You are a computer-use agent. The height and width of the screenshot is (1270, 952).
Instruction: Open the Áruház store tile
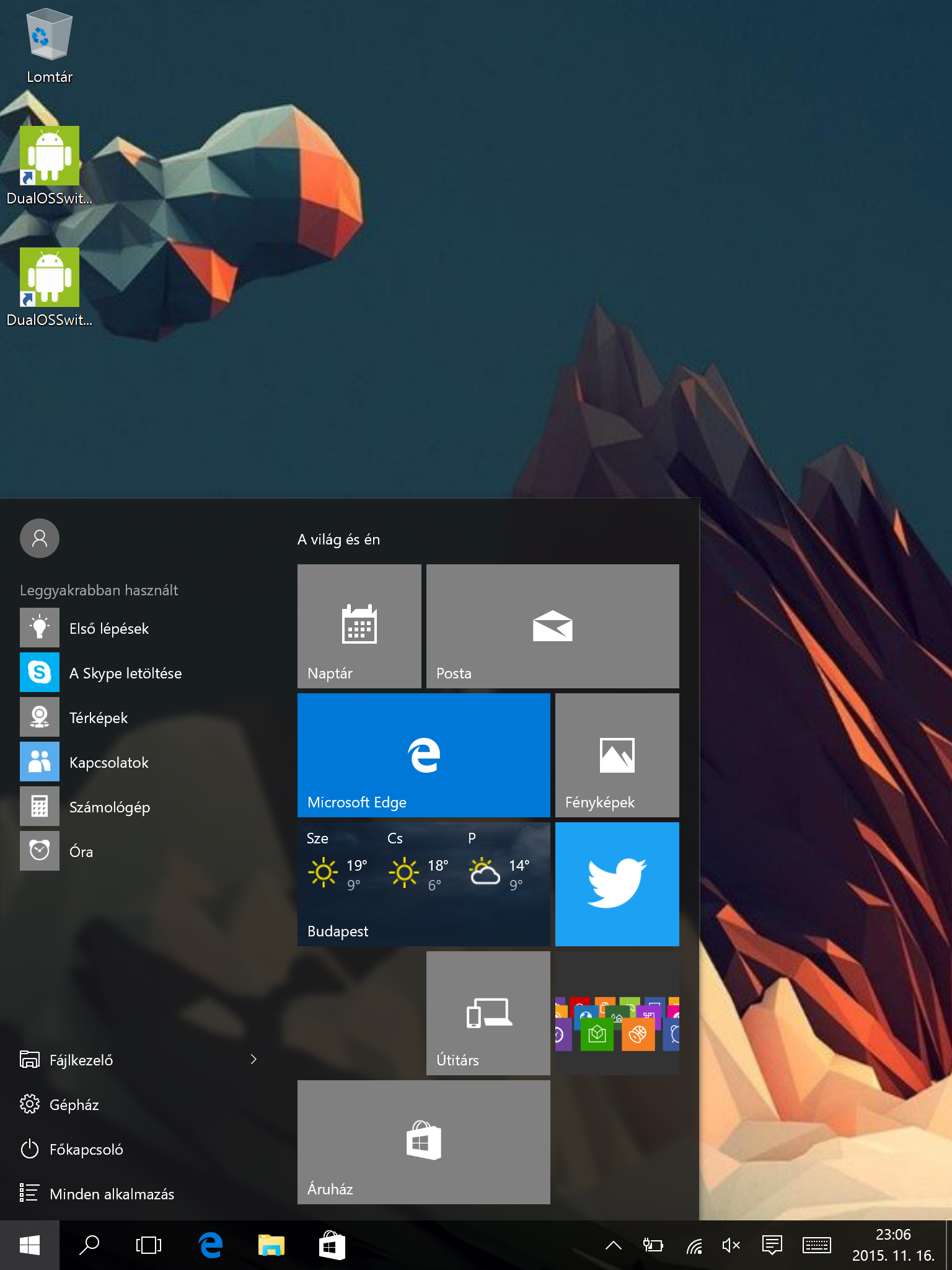click(x=423, y=1142)
